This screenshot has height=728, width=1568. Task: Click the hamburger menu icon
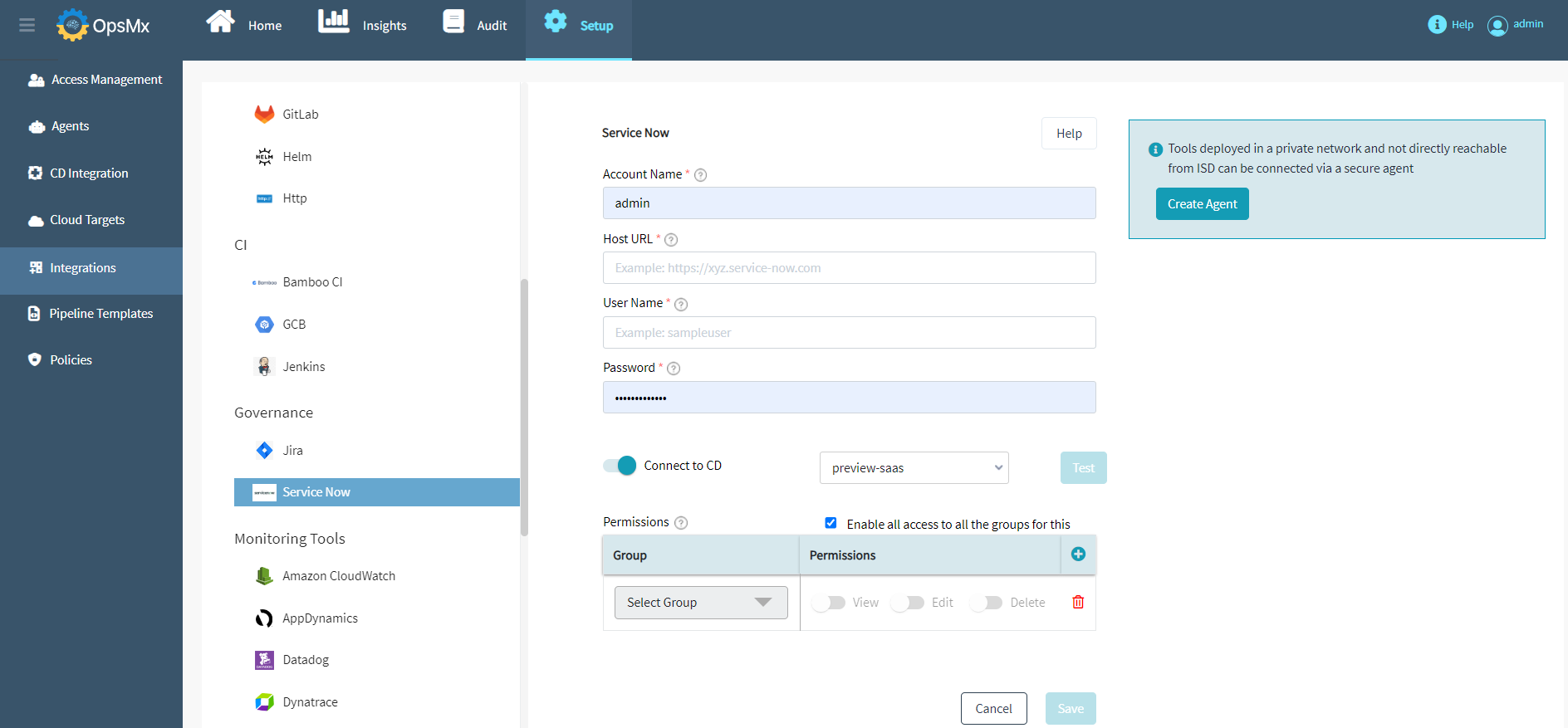click(x=27, y=25)
